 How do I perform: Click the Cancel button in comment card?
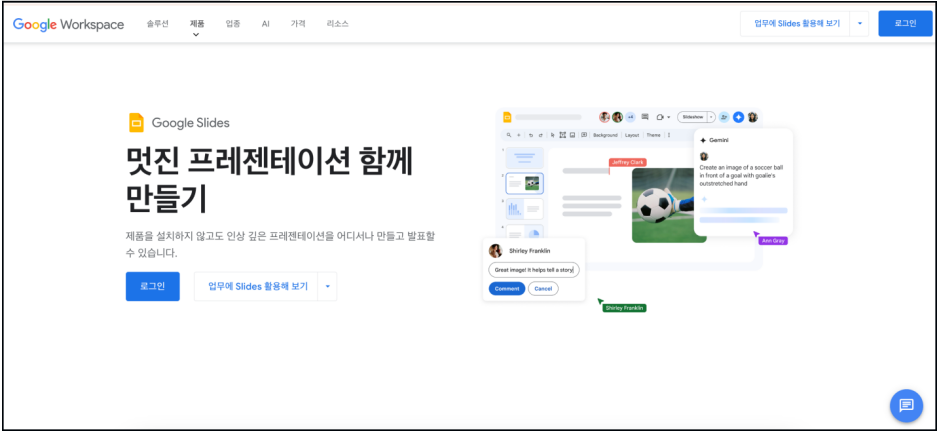click(x=543, y=289)
